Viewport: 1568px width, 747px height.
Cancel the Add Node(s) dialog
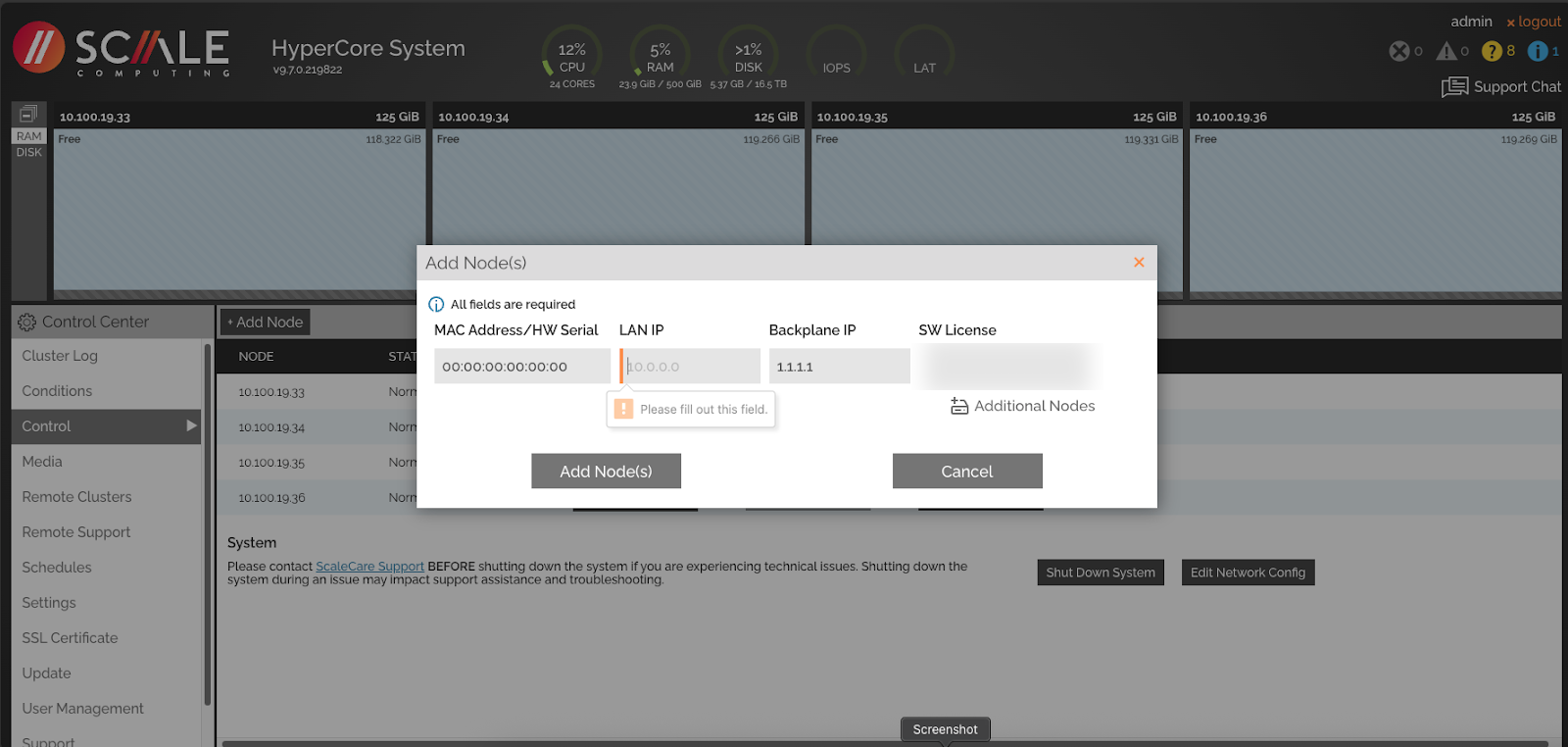967,471
